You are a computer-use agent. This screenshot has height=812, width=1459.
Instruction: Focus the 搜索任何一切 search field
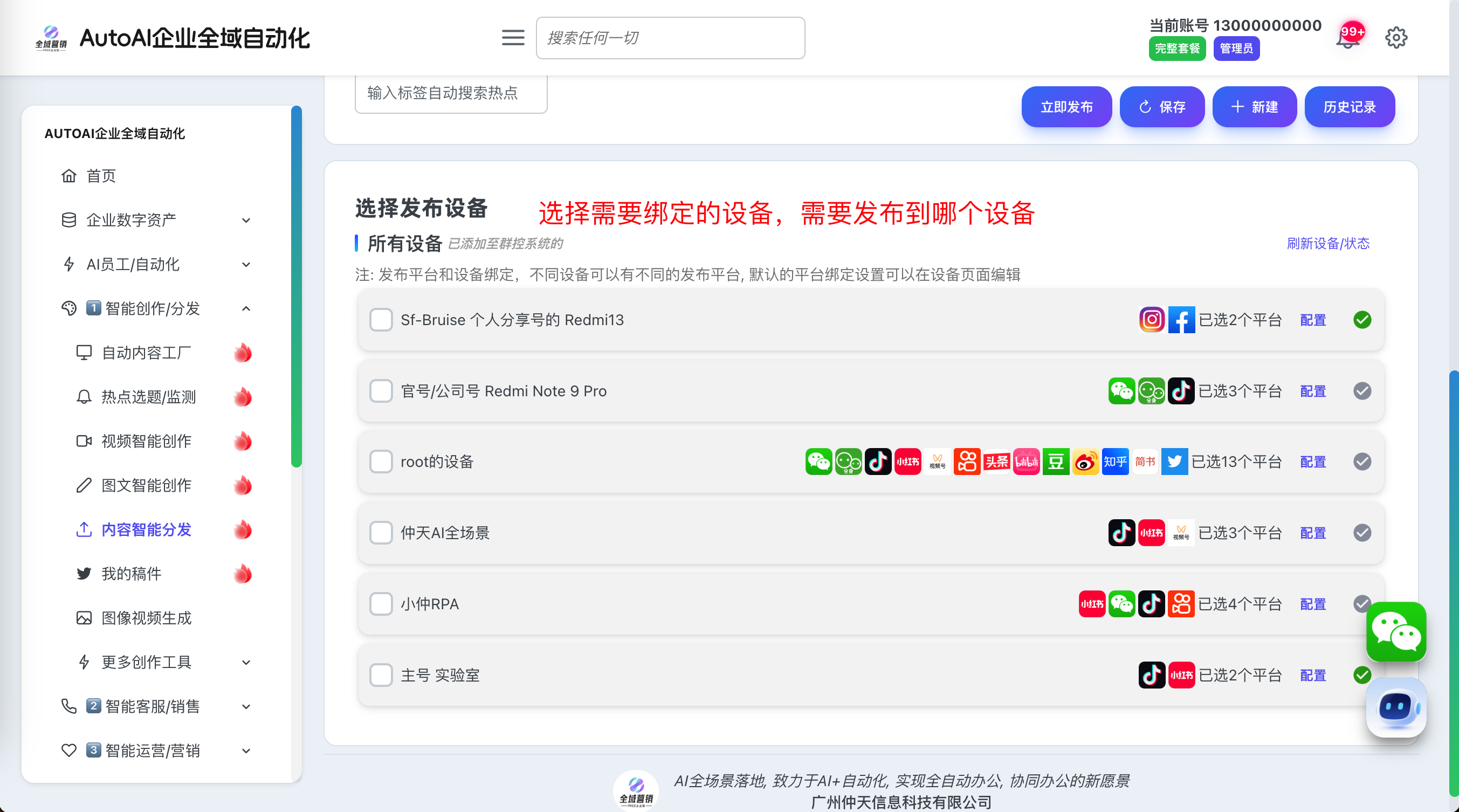pyautogui.click(x=670, y=38)
